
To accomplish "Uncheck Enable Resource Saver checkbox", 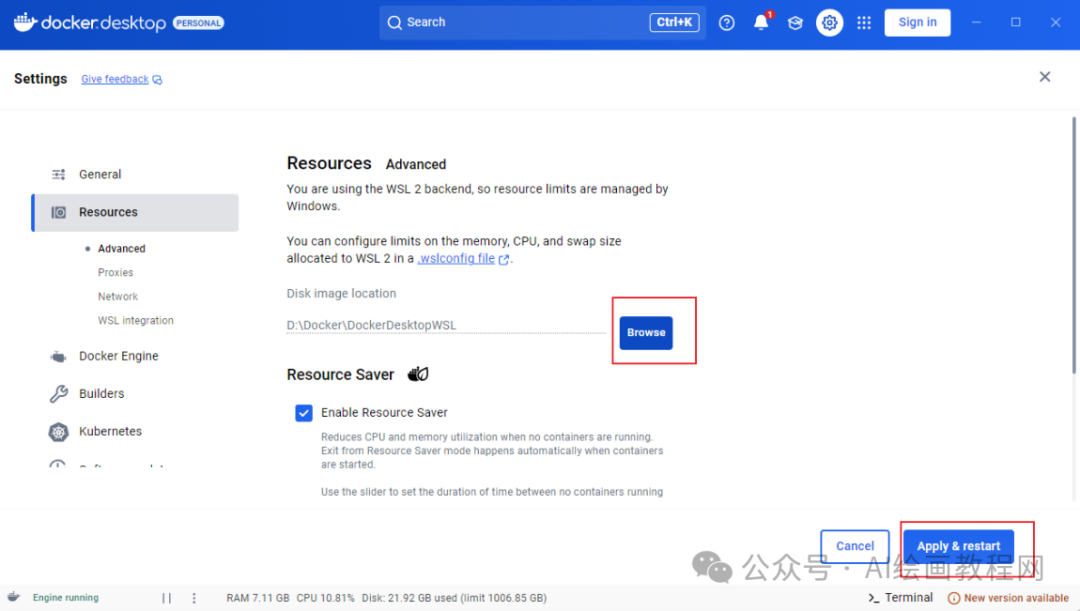I will 304,413.
